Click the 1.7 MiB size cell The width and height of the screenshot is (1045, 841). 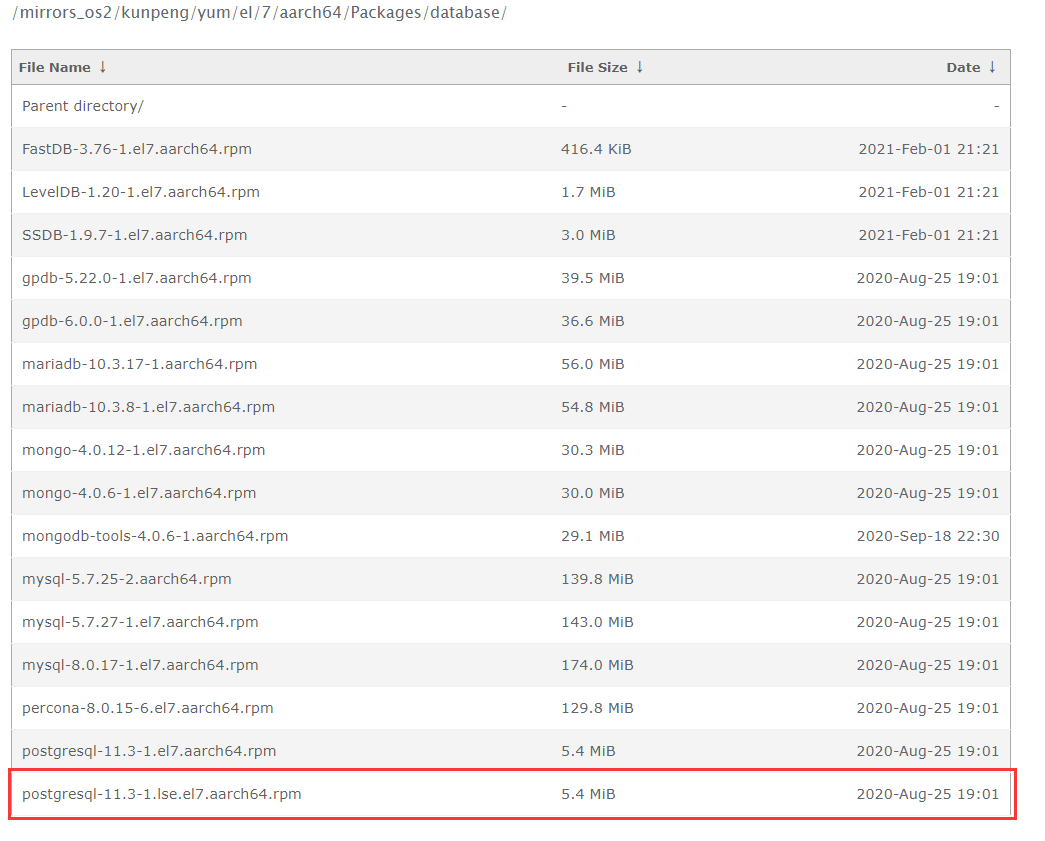[x=588, y=192]
